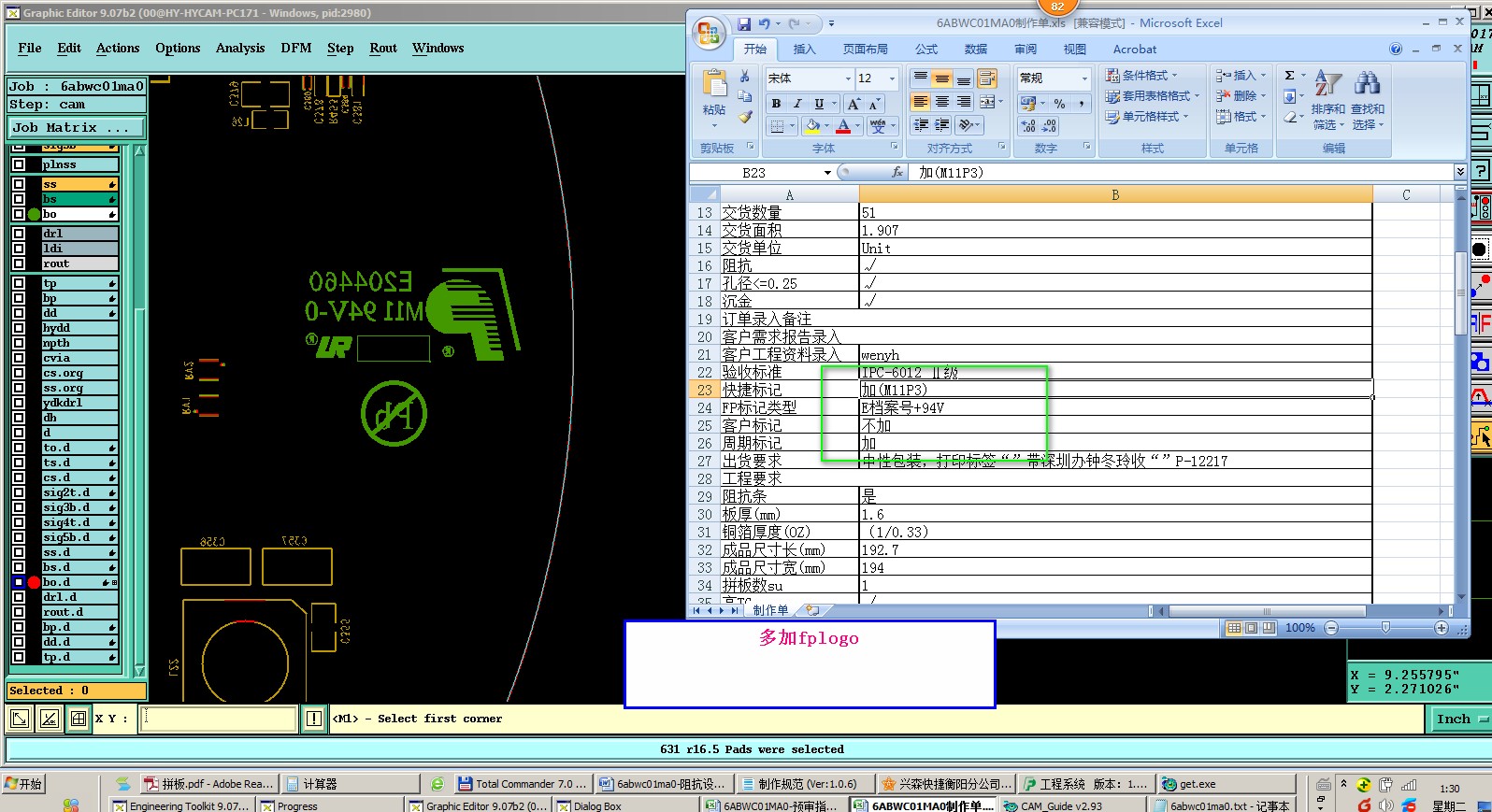Open the font size dropdown 12

click(893, 78)
